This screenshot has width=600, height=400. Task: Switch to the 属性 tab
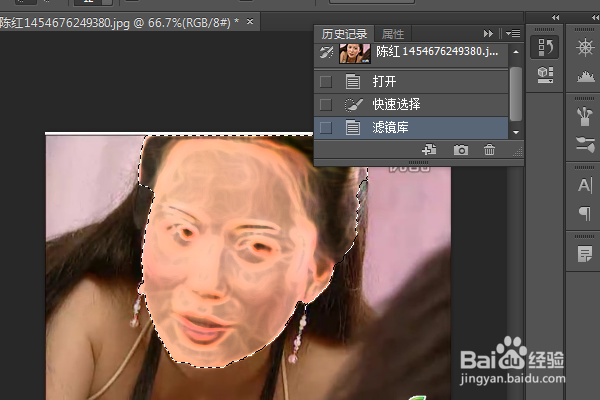(393, 34)
